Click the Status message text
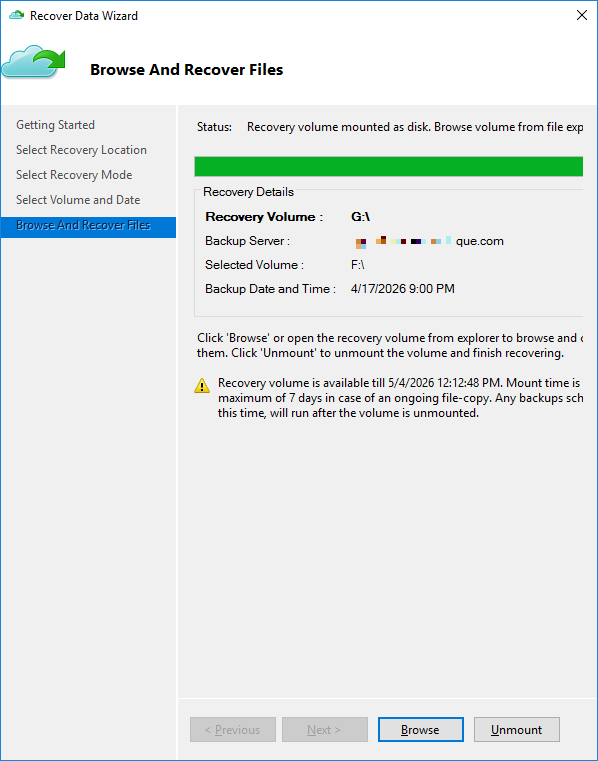Image resolution: width=598 pixels, height=761 pixels. pos(415,127)
